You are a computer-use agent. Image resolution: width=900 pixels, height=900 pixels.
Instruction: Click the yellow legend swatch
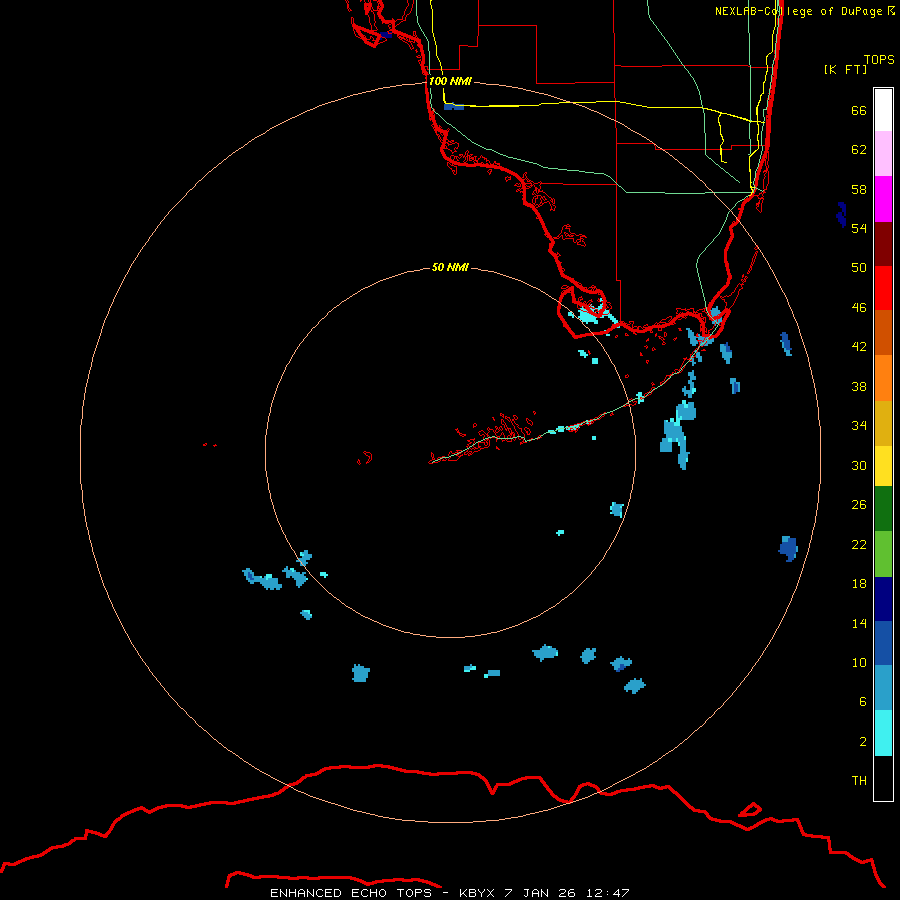tap(883, 466)
